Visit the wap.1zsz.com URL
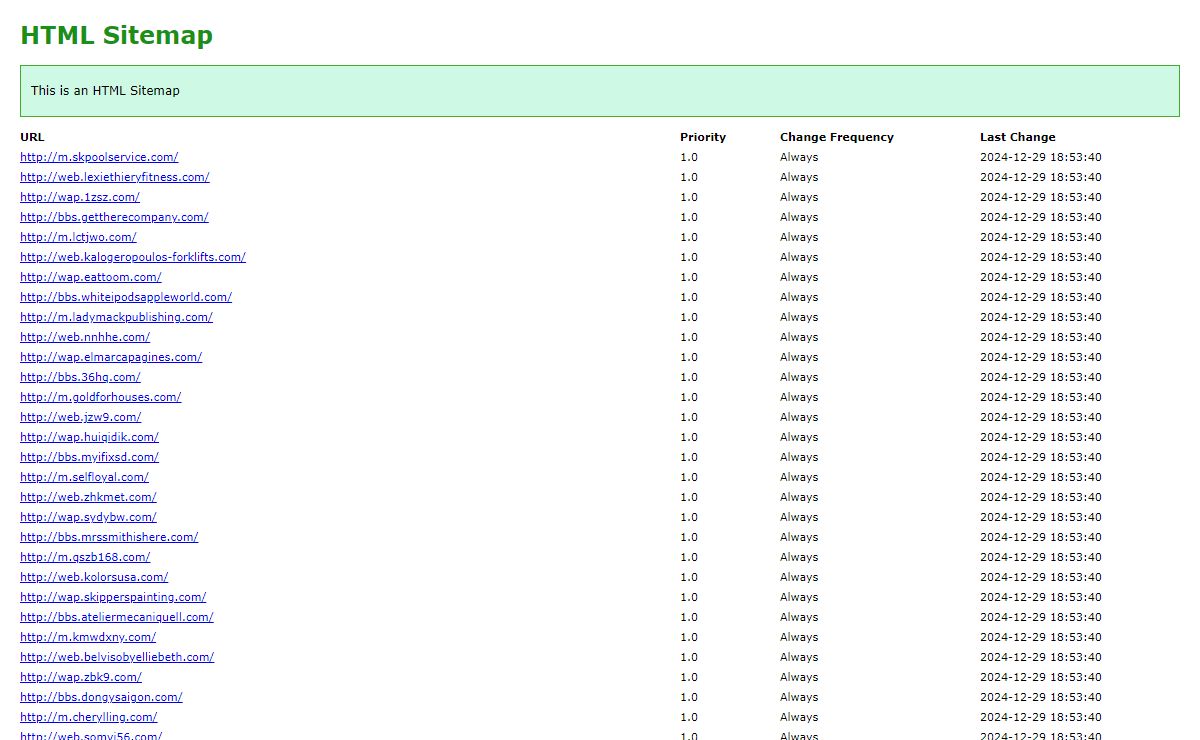The width and height of the screenshot is (1200, 740). [x=80, y=197]
